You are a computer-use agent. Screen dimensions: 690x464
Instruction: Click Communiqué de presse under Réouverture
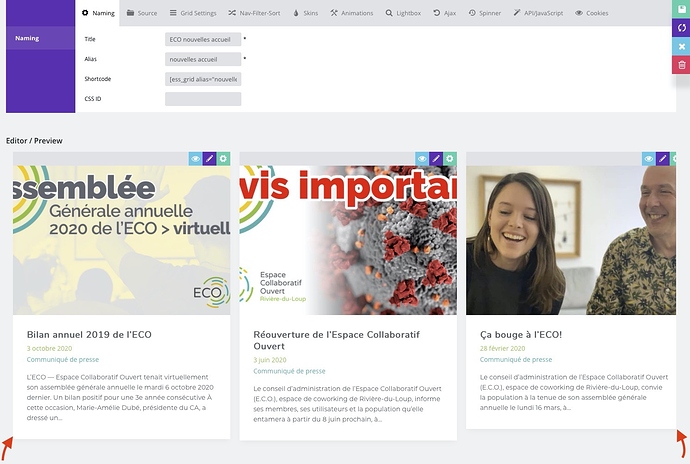pyautogui.click(x=290, y=371)
